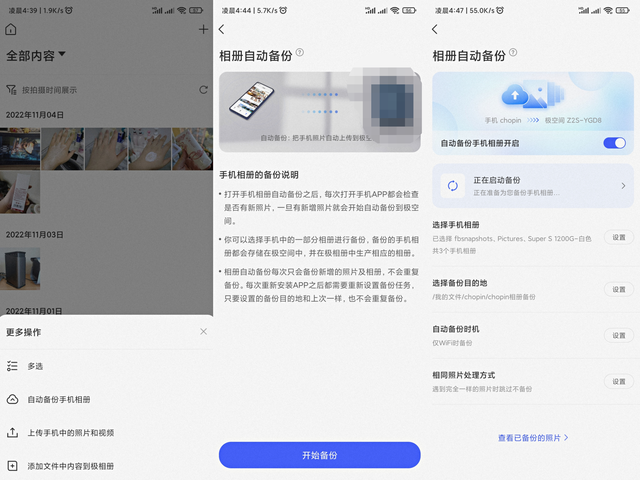This screenshot has width=640, height=480.
Task: Choose 自动备份手机相册 from the menu
Action: pos(106,399)
